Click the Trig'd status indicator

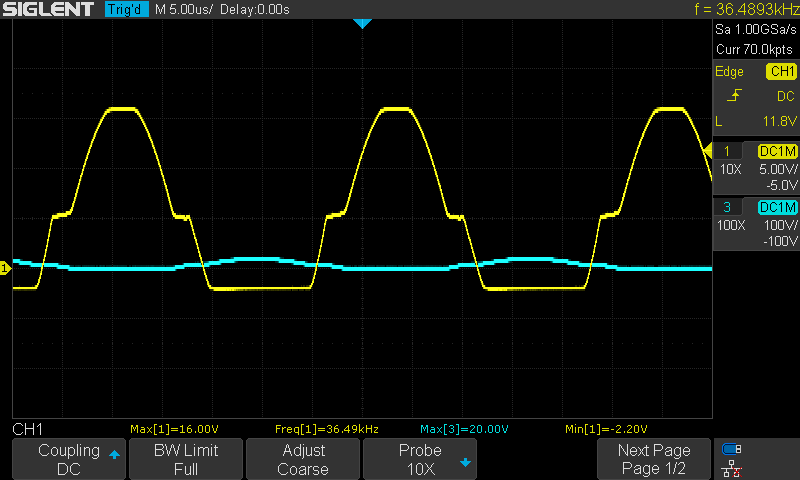pos(126,9)
